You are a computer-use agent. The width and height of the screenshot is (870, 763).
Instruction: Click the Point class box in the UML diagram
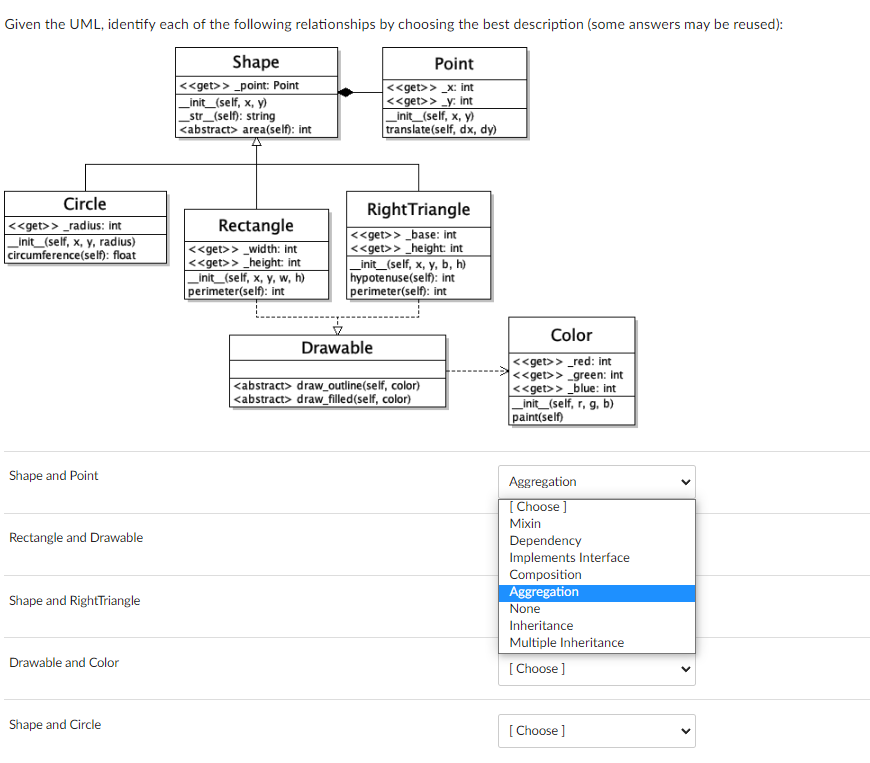pyautogui.click(x=455, y=93)
